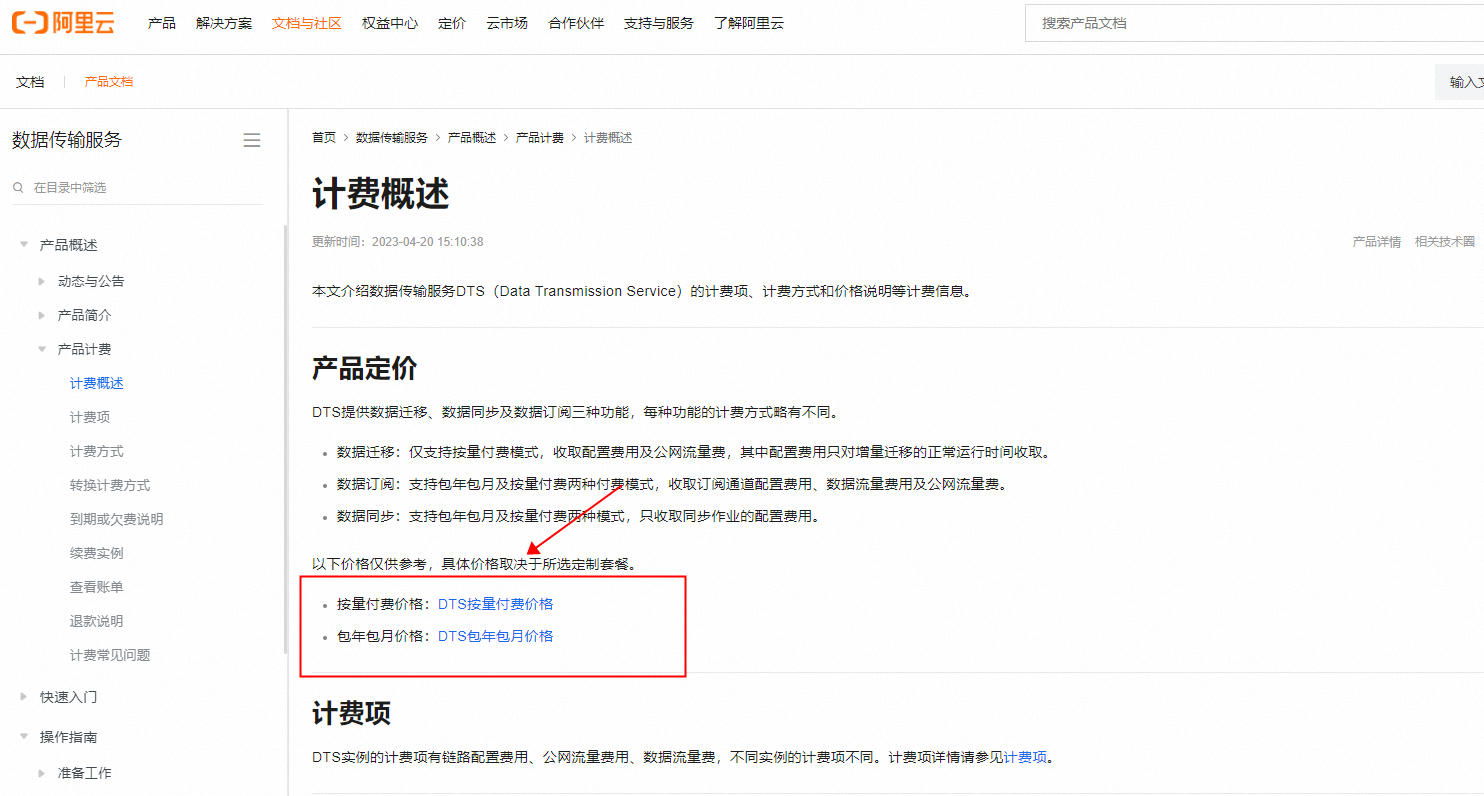The image size is (1484, 796).
Task: Click the 产品详情 link
Action: click(1377, 242)
